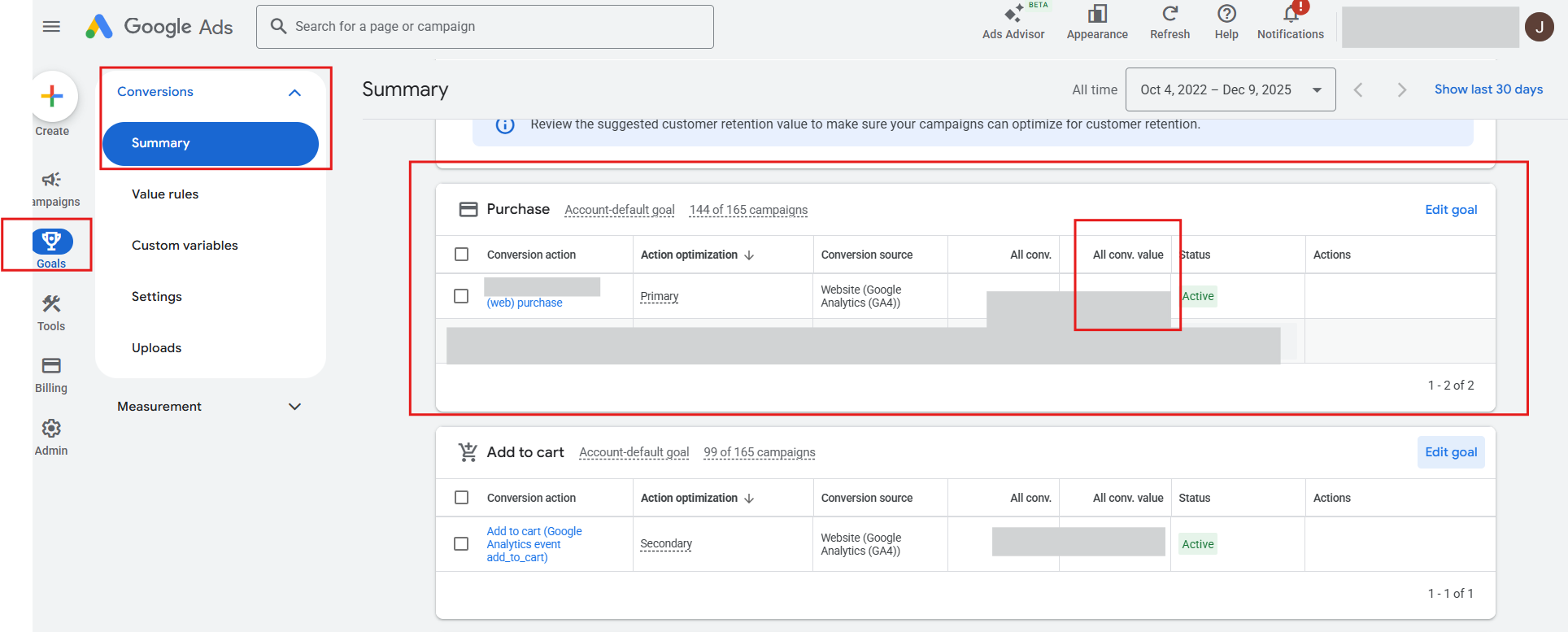Sort Add to cart table by Action optimization arrow
This screenshot has width=1568, height=632.
tap(749, 498)
